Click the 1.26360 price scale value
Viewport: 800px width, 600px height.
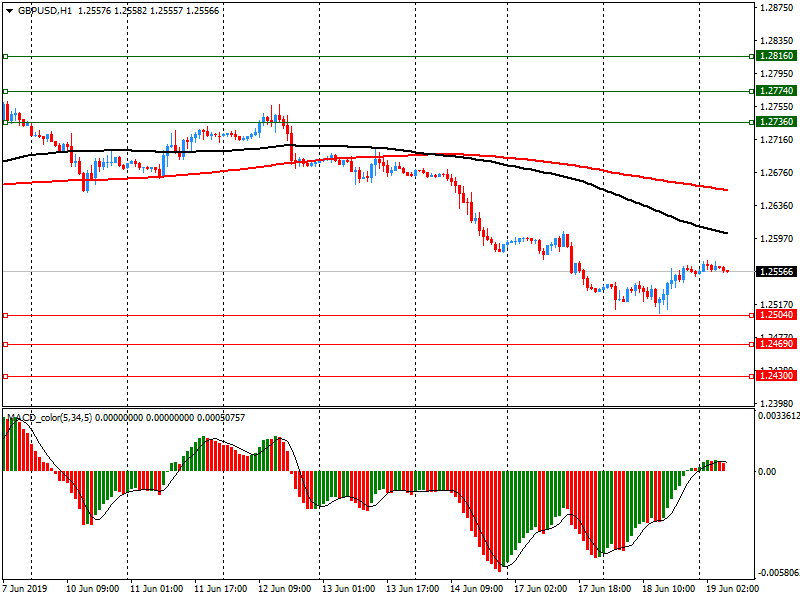coord(777,206)
